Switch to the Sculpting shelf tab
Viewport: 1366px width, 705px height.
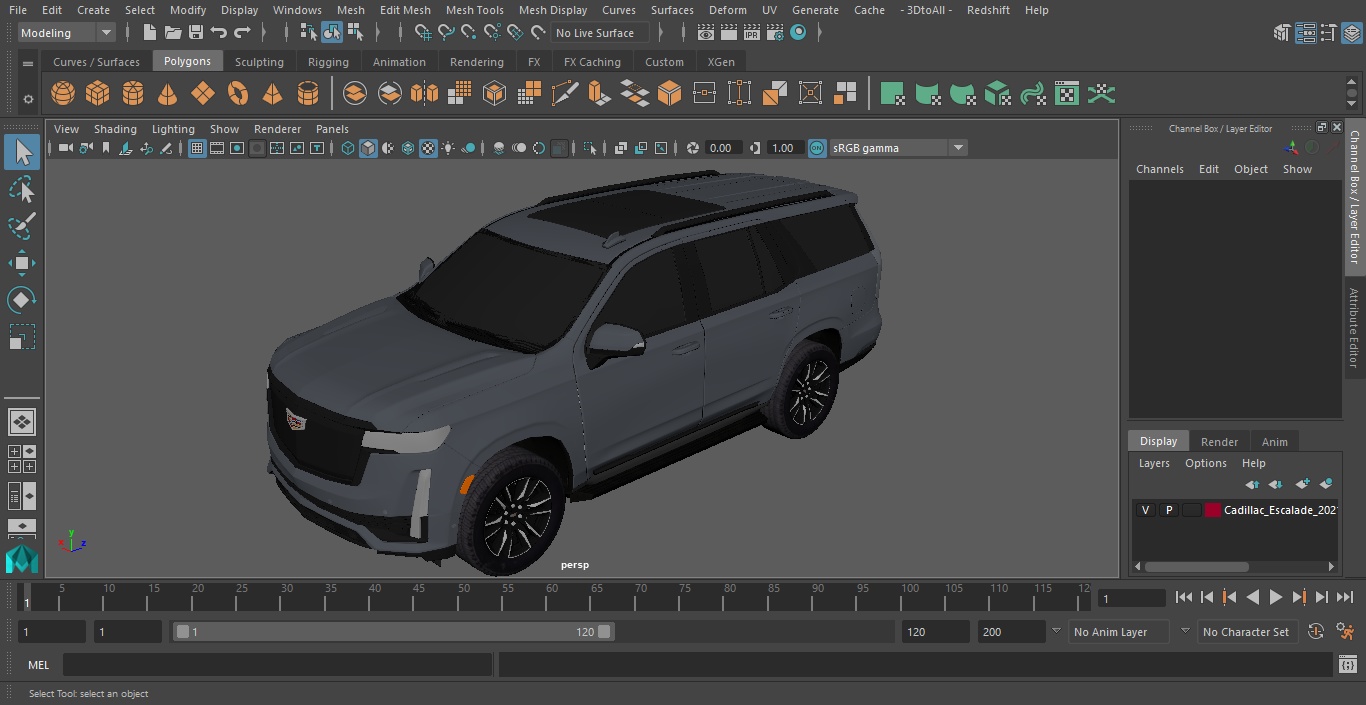point(259,62)
